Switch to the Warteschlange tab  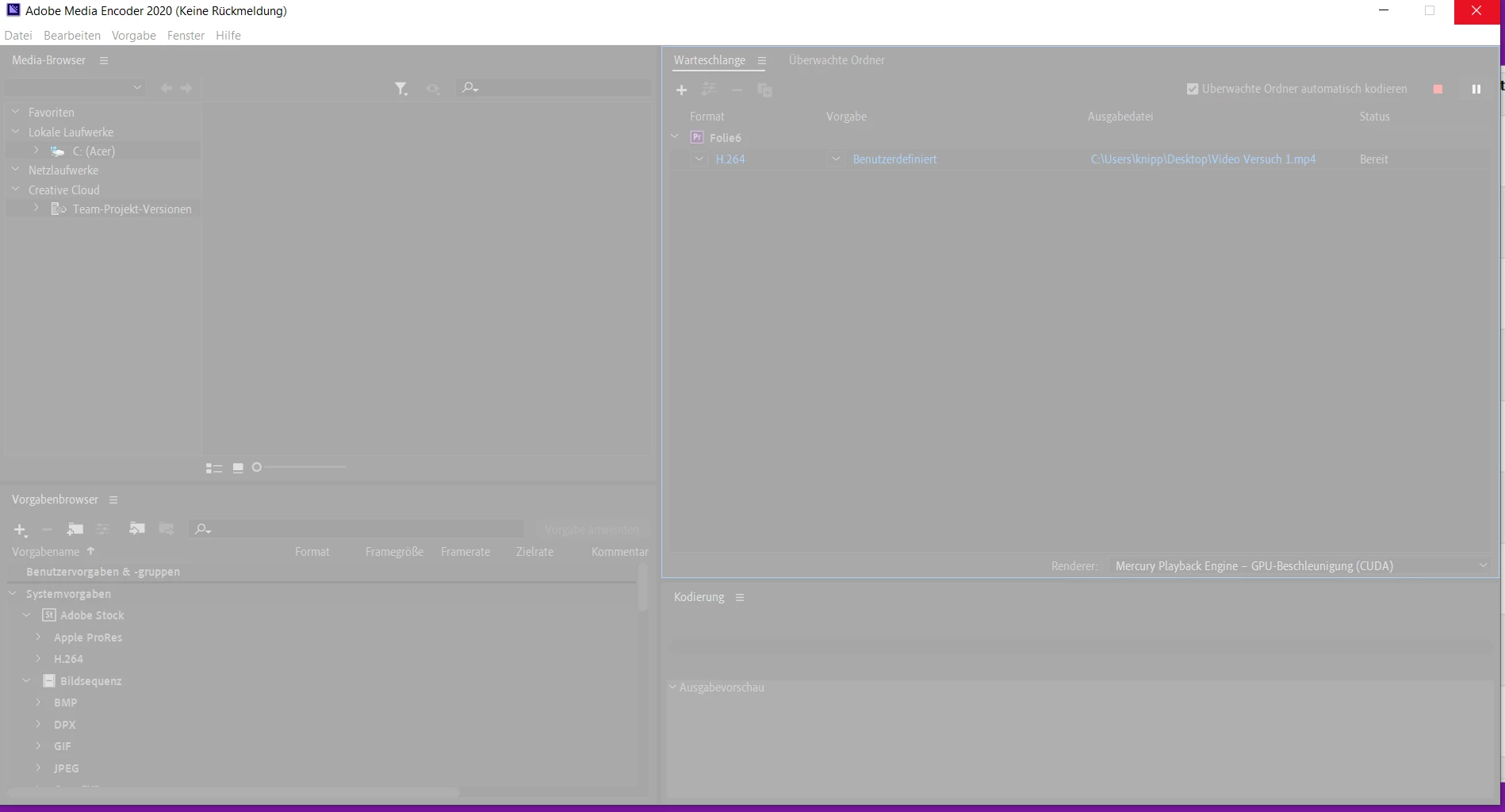(x=710, y=60)
